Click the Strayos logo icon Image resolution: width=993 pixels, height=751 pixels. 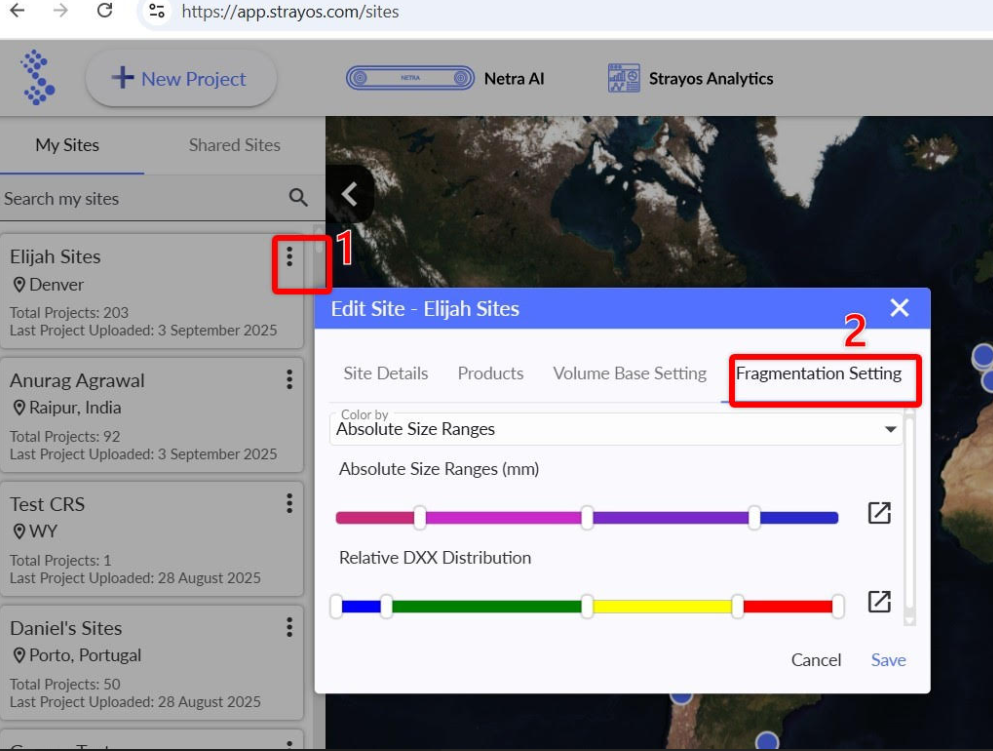pyautogui.click(x=37, y=77)
